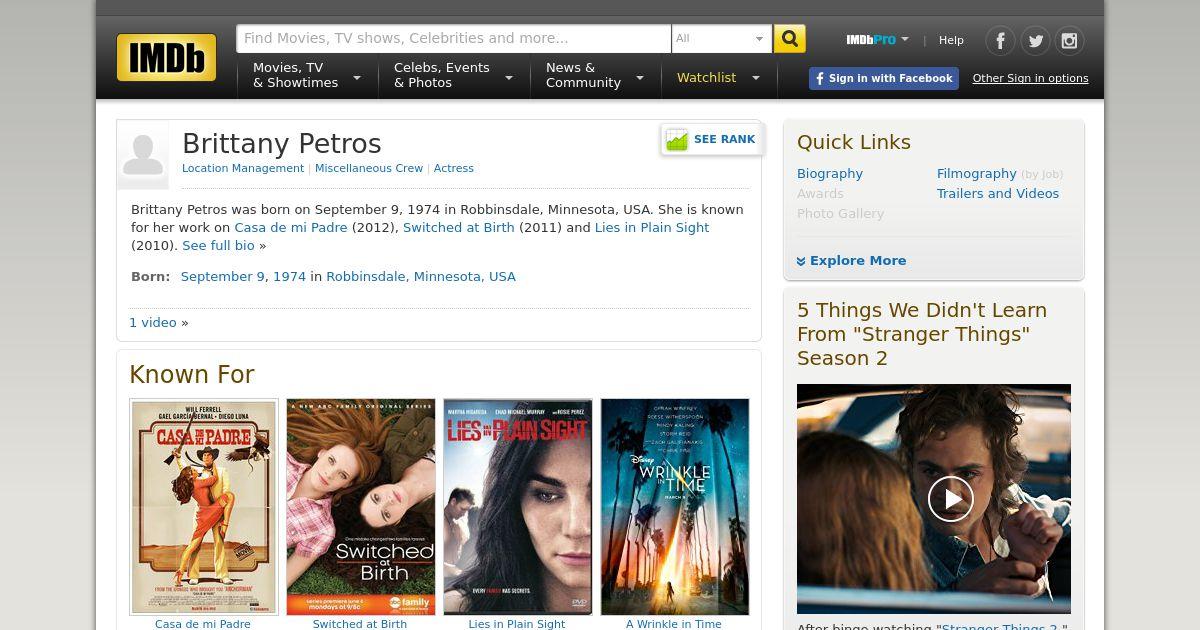The width and height of the screenshot is (1200, 630).
Task: Open Biography quick link
Action: [830, 173]
